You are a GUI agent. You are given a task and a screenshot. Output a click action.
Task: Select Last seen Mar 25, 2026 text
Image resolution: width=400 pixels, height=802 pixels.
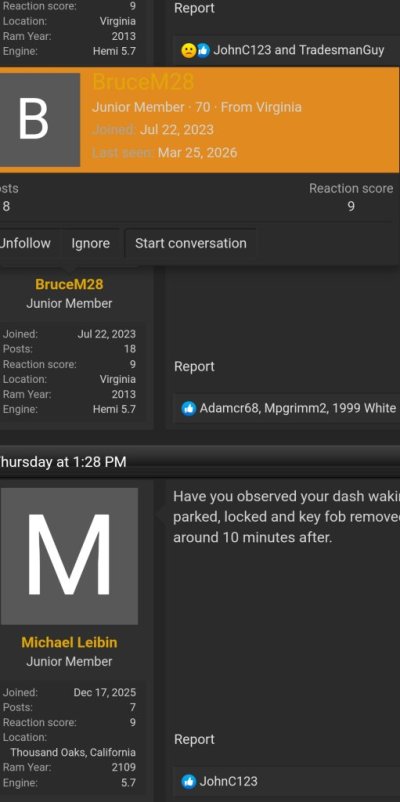(164, 152)
